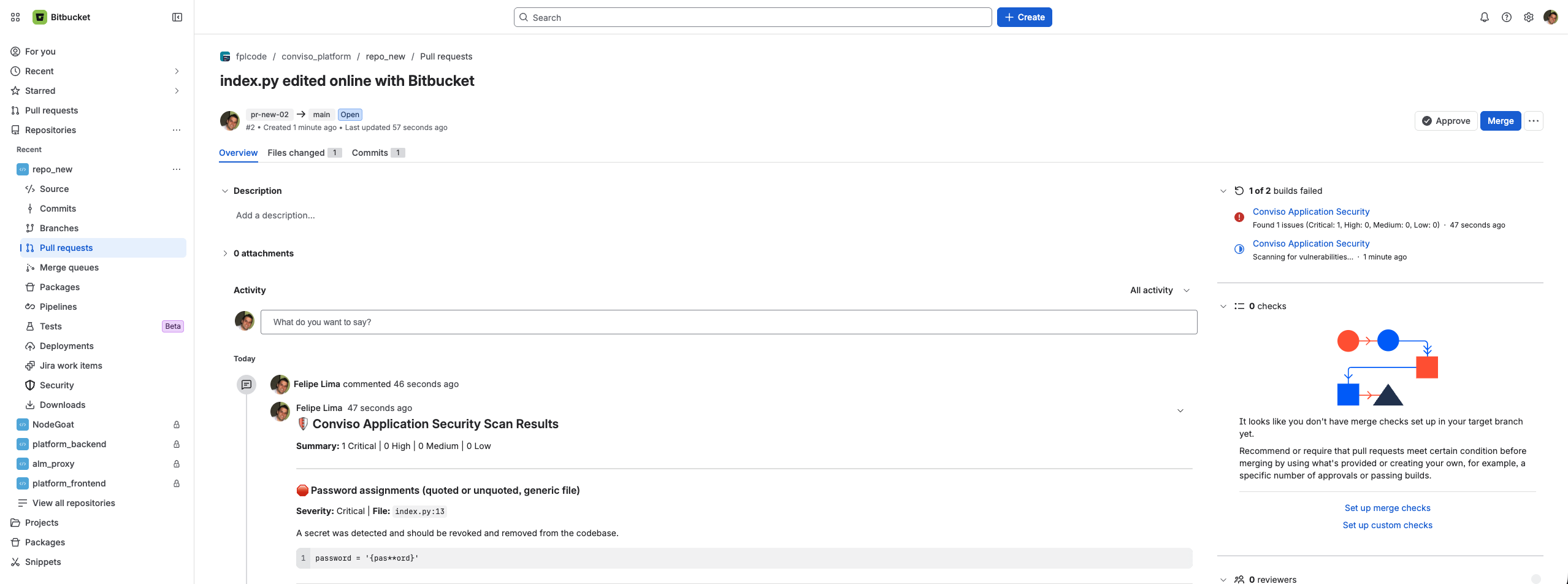
Task: Open Downloads in the sidebar
Action: click(x=103, y=405)
